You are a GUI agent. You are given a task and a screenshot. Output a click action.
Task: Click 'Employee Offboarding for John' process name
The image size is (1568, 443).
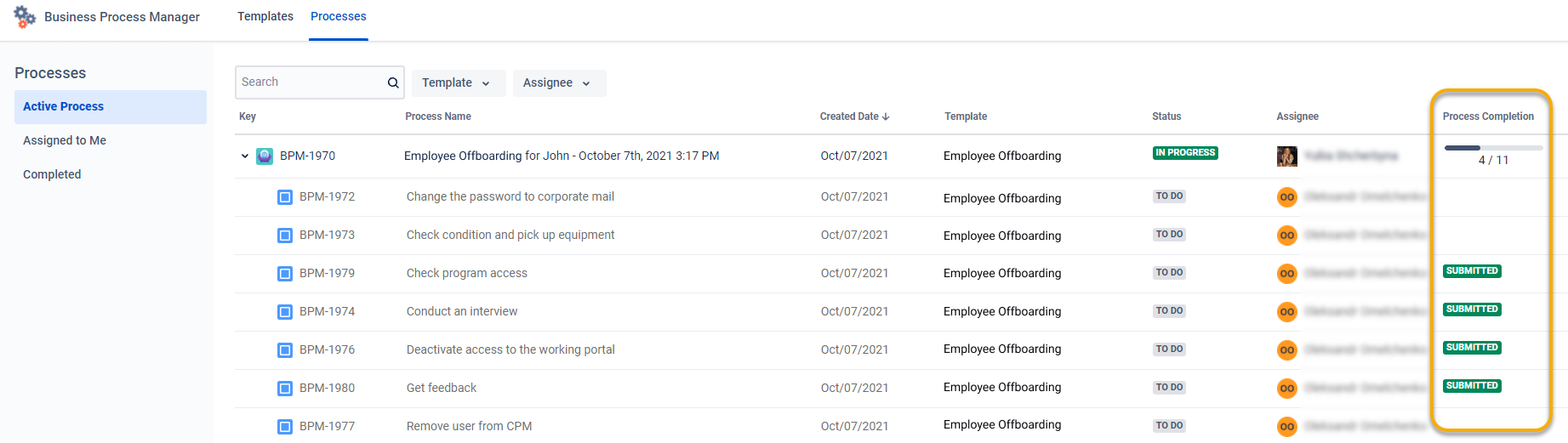click(562, 156)
